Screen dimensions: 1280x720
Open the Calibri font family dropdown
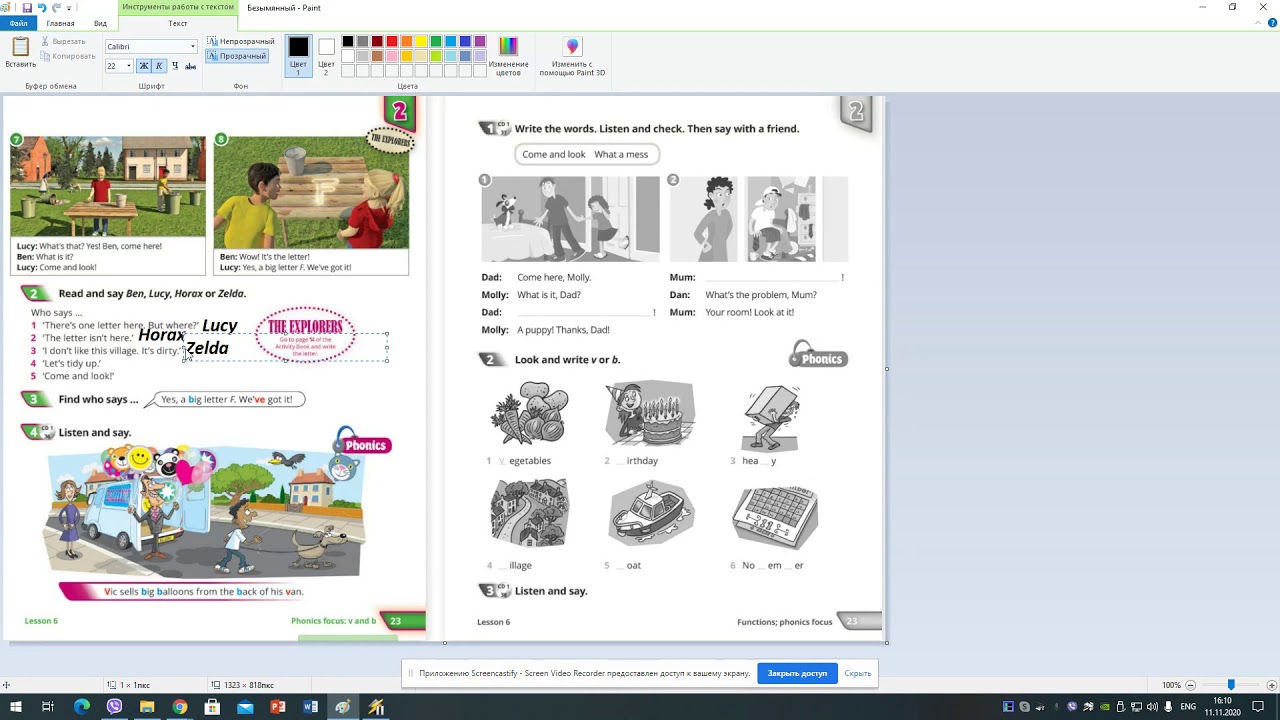193,47
